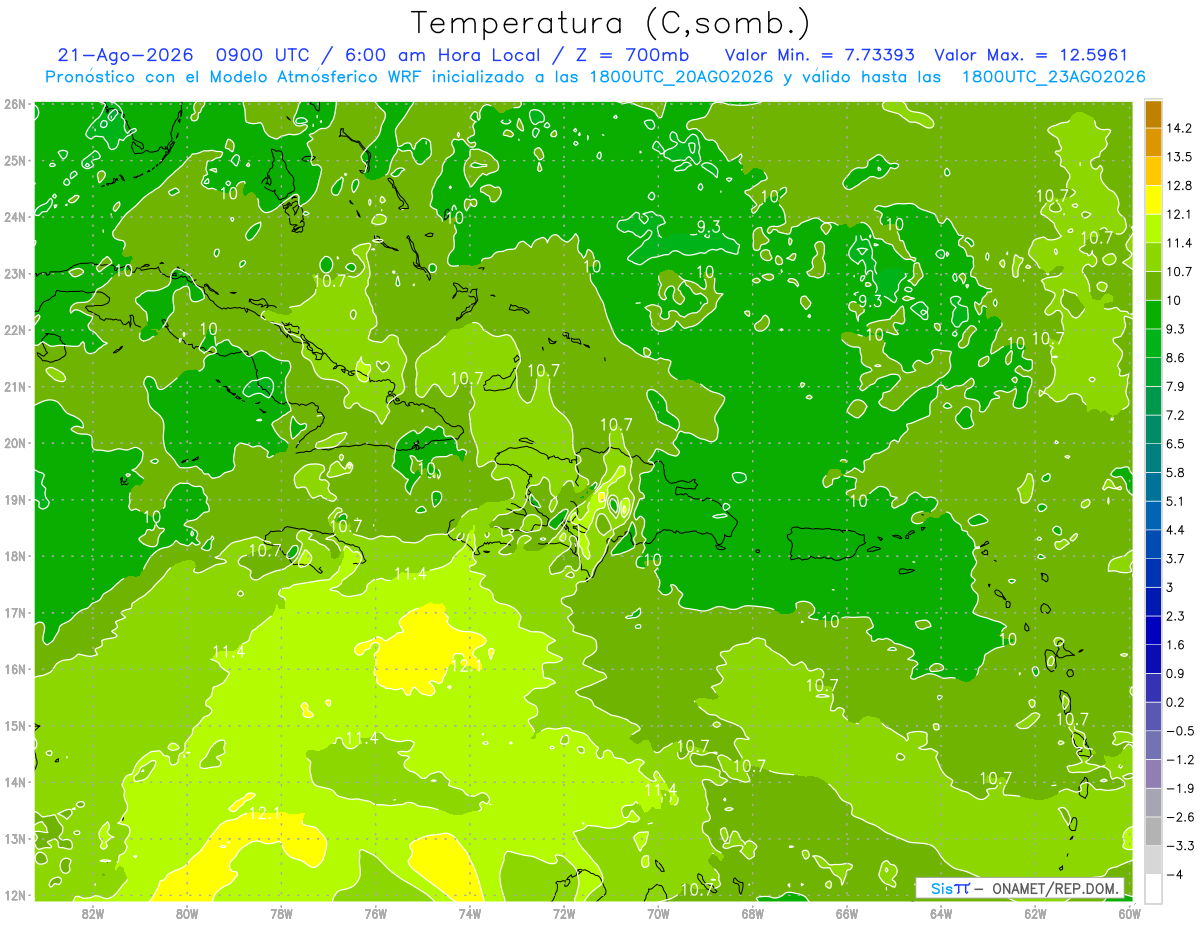Click the "72W" longitude axis label
This screenshot has width=1200, height=927.
[564, 913]
